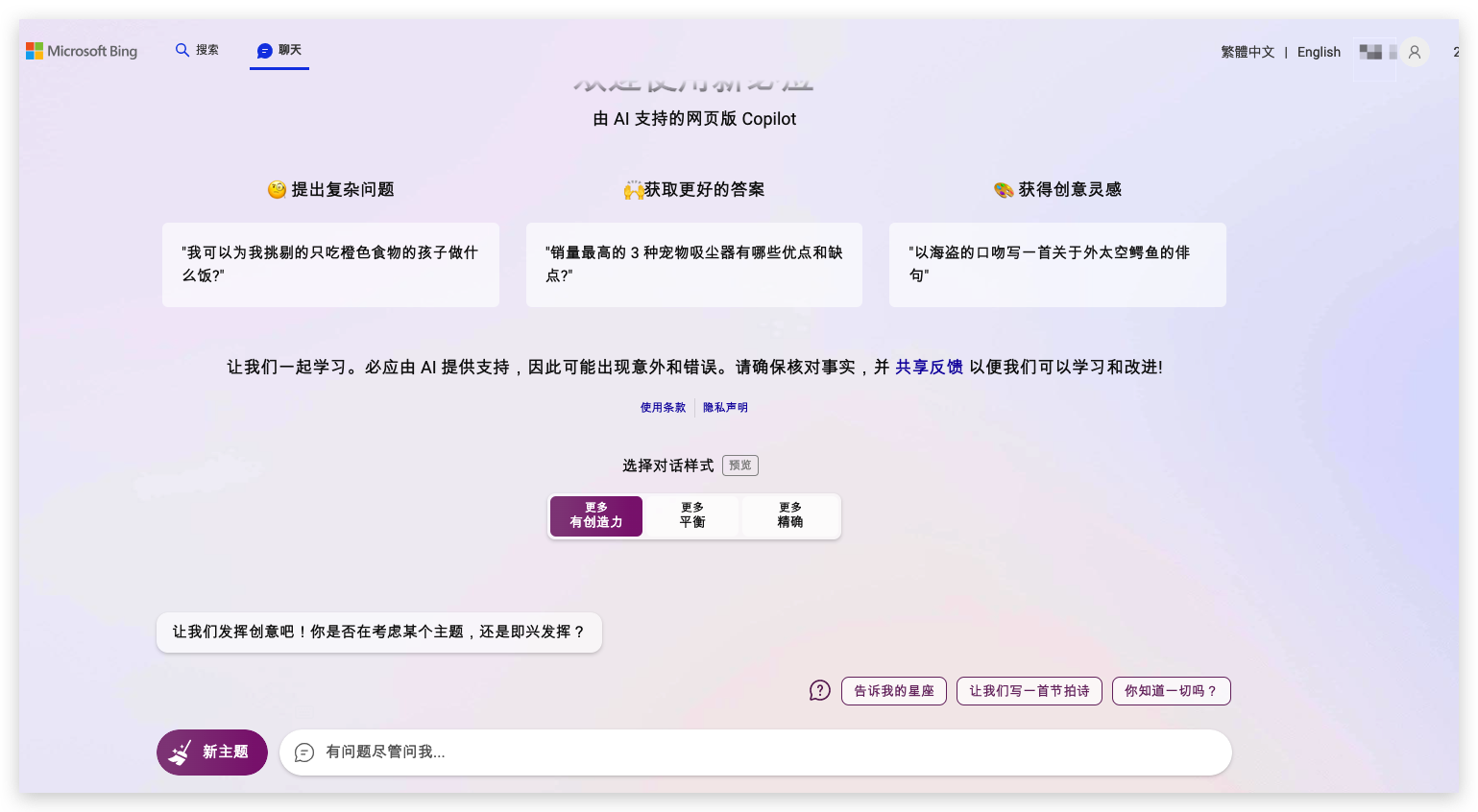Click the 获取更好的答案 heading
This screenshot has height=812, width=1478.
694,189
